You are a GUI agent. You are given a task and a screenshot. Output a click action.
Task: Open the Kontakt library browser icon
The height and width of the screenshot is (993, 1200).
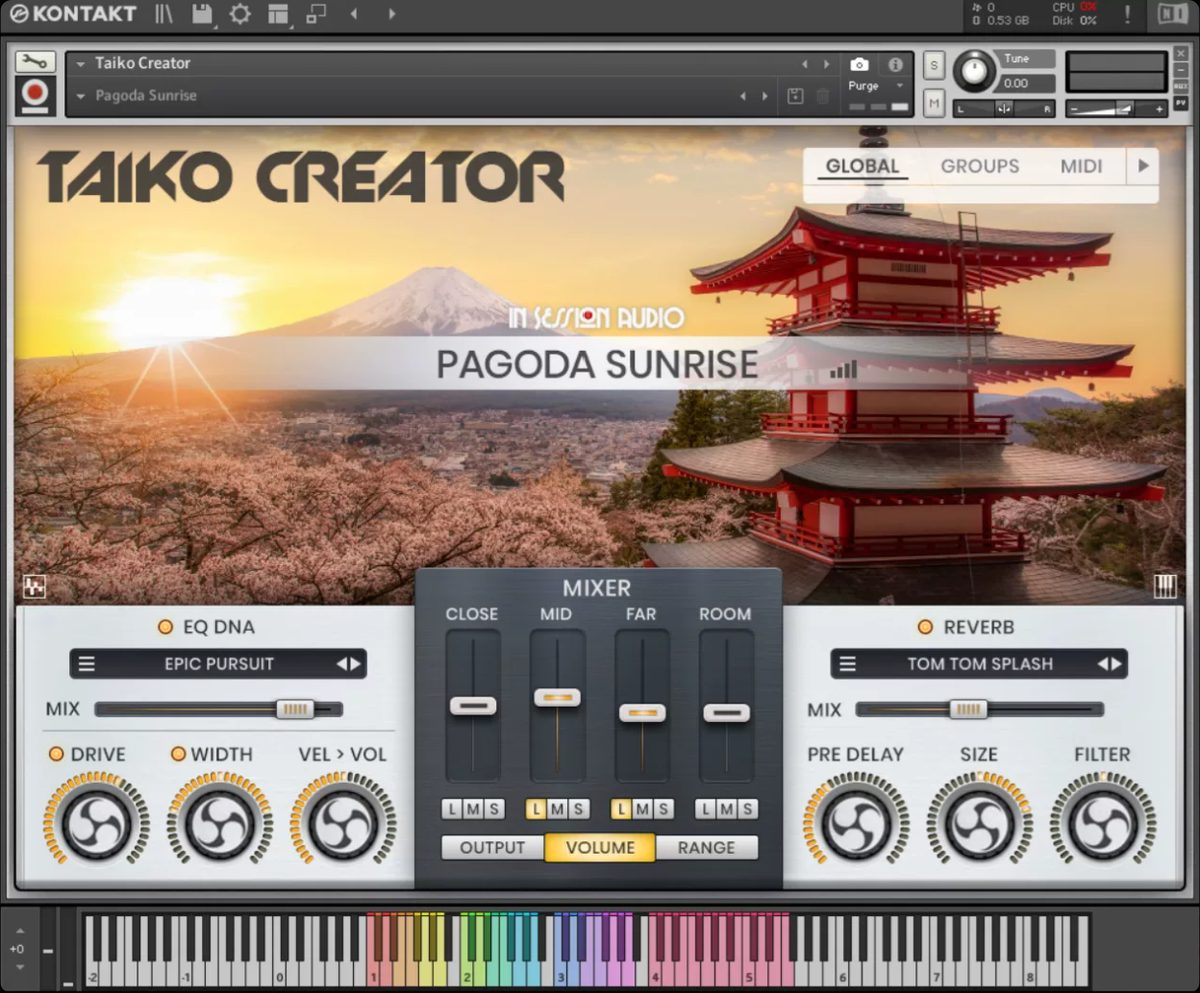[x=163, y=14]
